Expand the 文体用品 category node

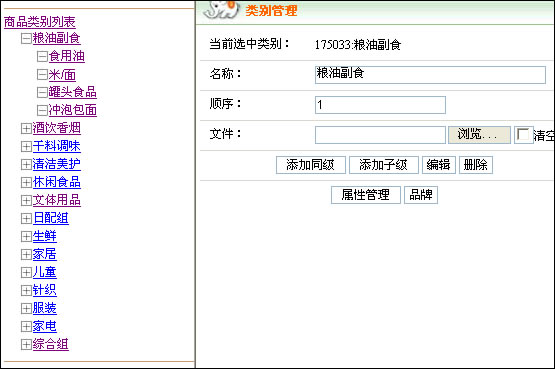[x=26, y=201]
